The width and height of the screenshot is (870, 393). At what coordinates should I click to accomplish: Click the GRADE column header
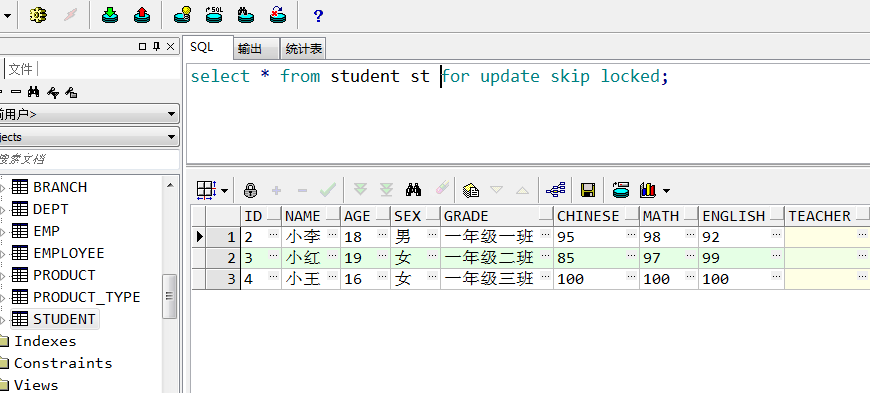[x=497, y=215]
